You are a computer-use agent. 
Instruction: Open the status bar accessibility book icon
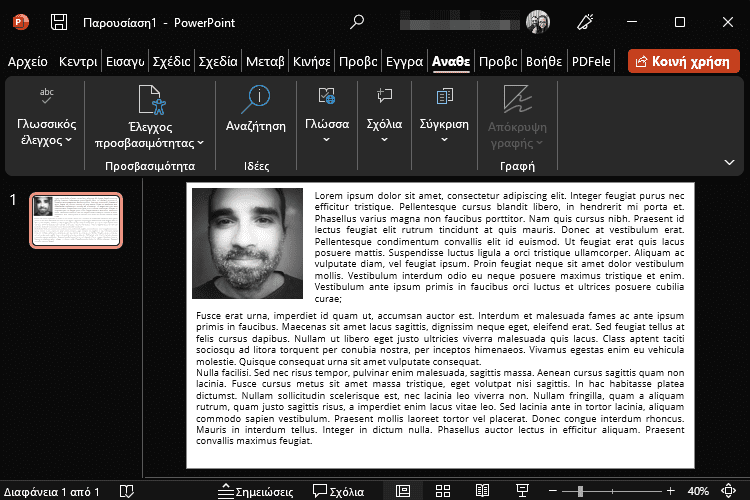(x=126, y=491)
